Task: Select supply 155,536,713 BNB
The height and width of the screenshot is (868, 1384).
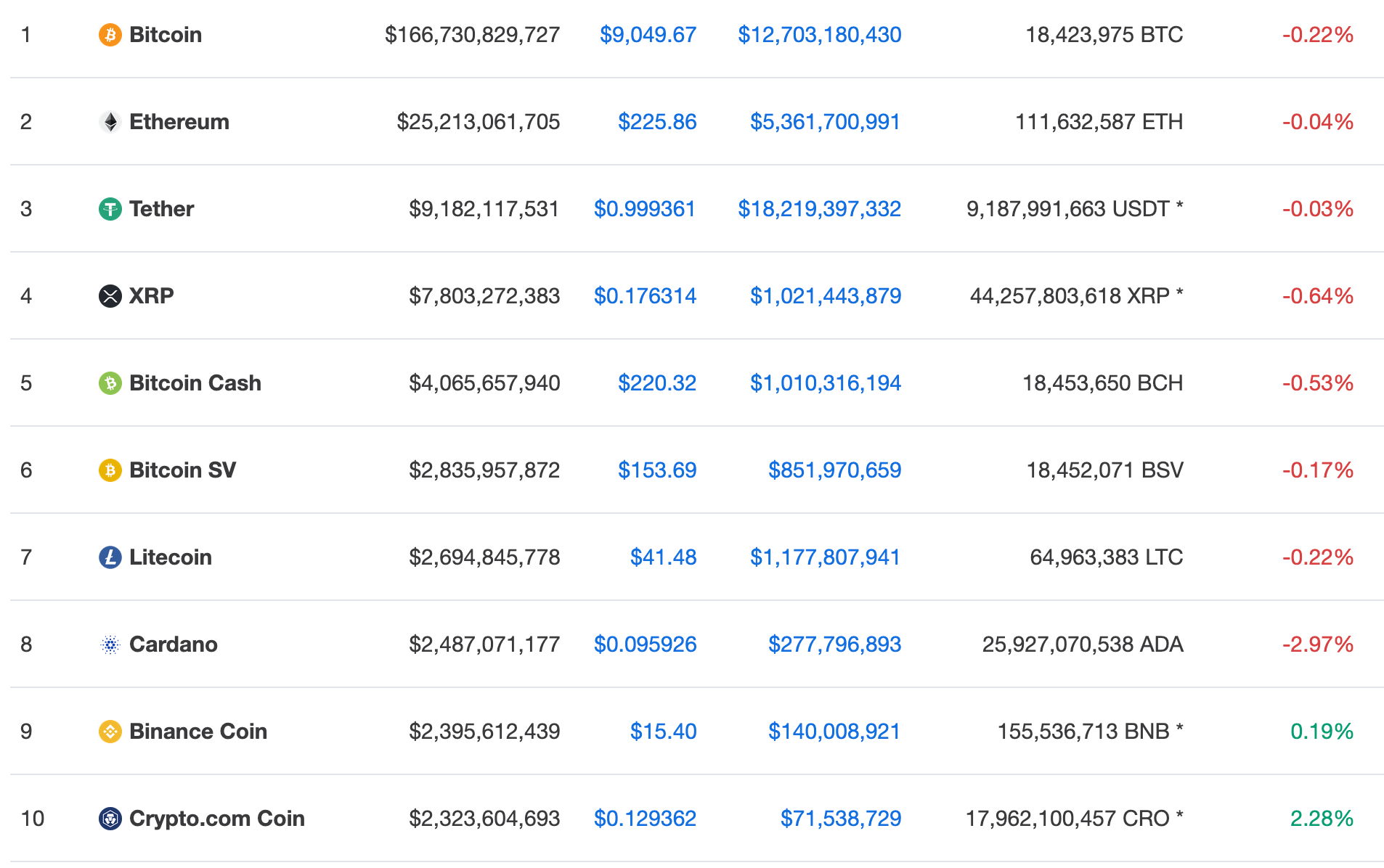Action: click(x=1090, y=732)
